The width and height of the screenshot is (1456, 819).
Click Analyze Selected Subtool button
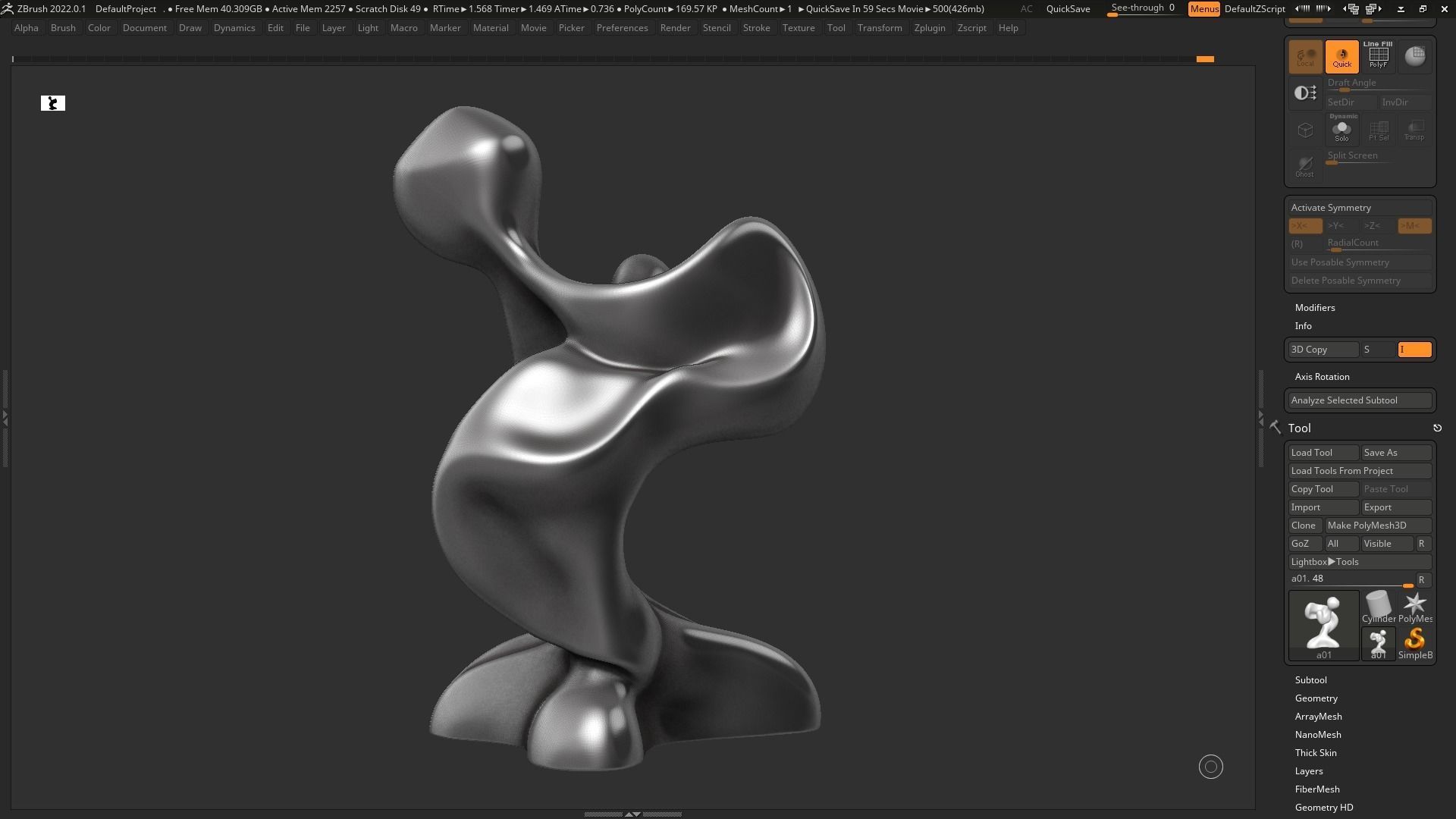1360,400
